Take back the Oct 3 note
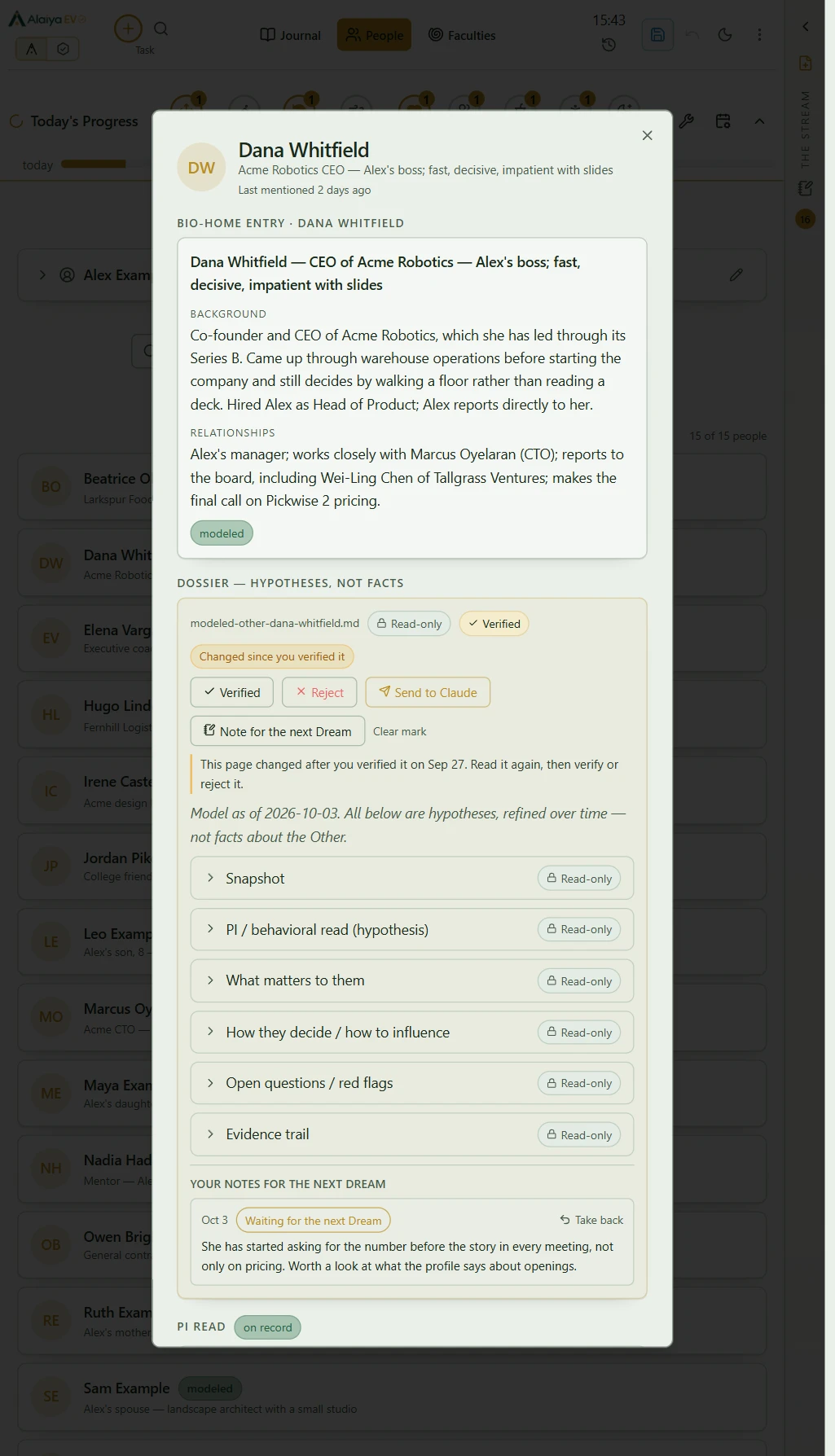835x1456 pixels. (591, 1220)
